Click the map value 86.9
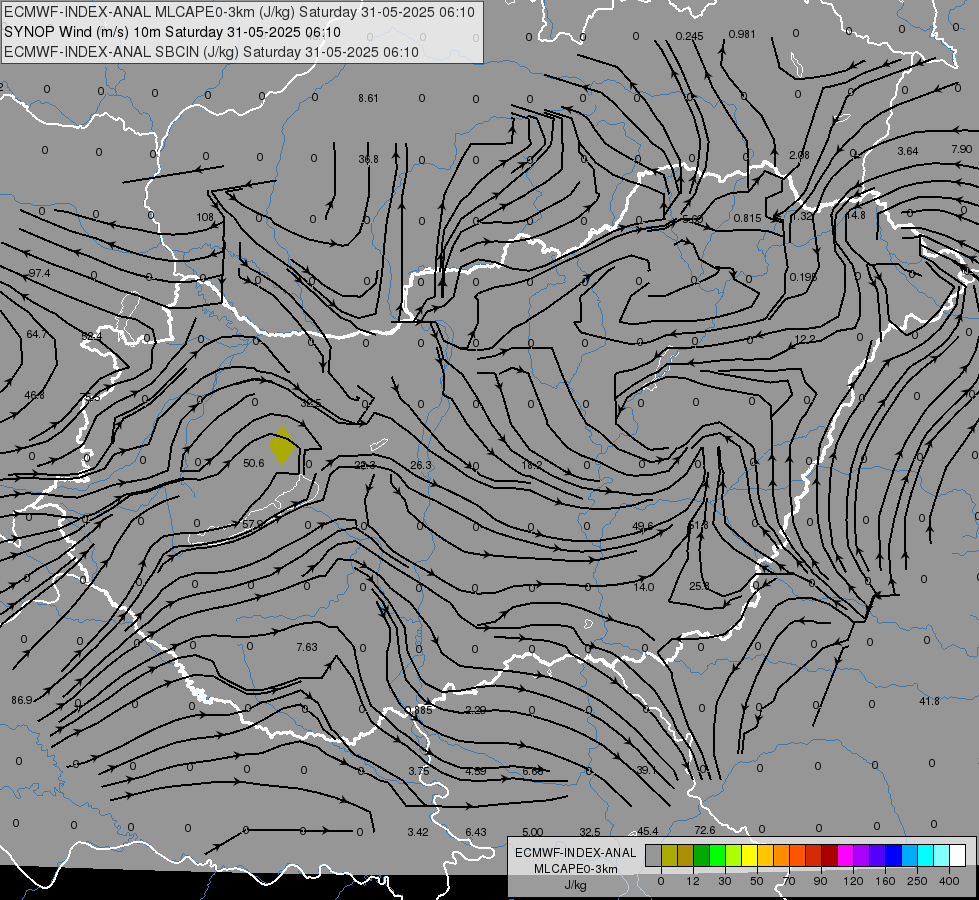 (21, 700)
